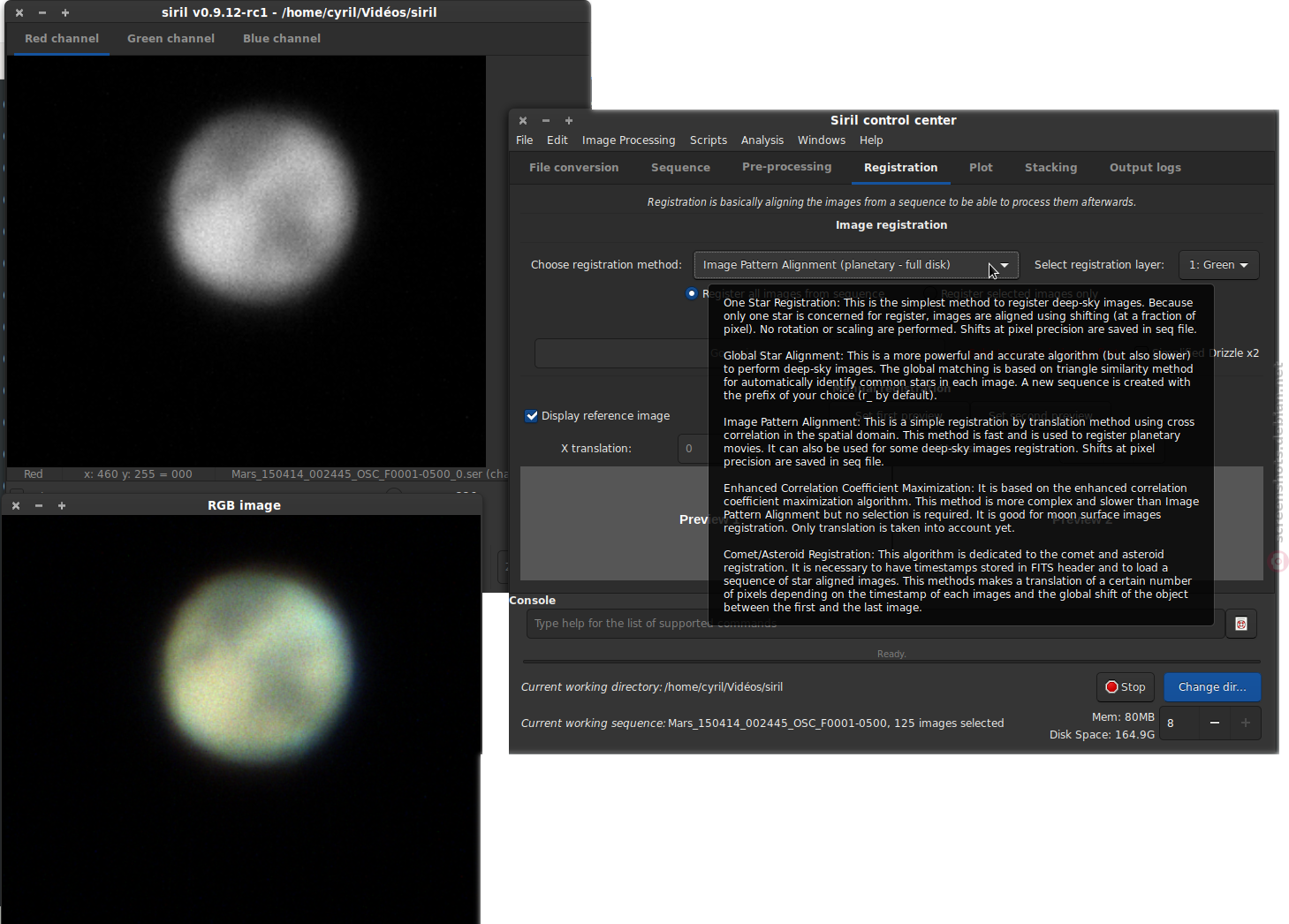Click the Disk Space: 164.9G status text
This screenshot has width=1289, height=924.
[x=1102, y=735]
